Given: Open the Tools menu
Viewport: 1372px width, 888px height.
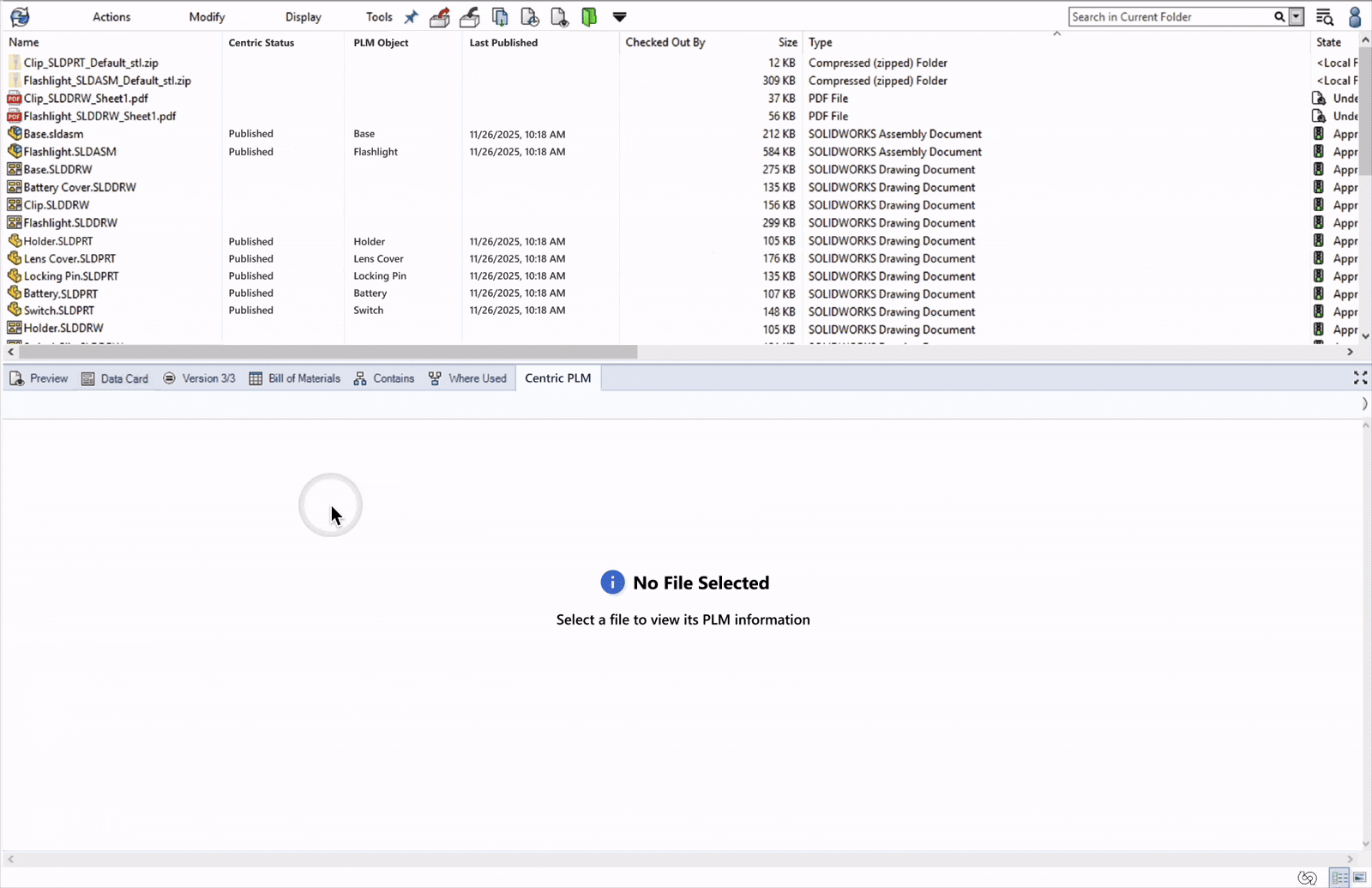Looking at the screenshot, I should pyautogui.click(x=379, y=17).
